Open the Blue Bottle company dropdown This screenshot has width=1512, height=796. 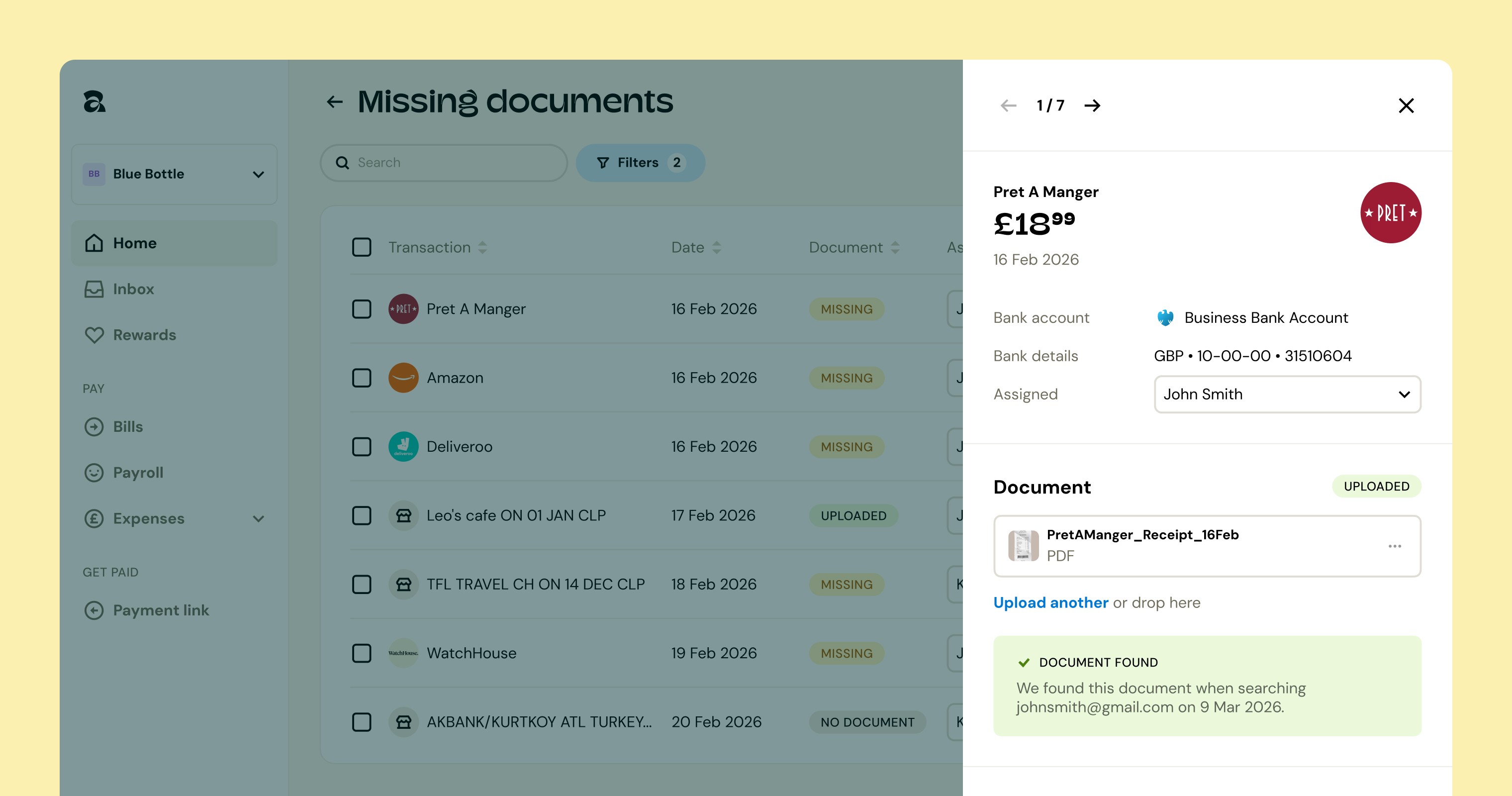coord(174,174)
